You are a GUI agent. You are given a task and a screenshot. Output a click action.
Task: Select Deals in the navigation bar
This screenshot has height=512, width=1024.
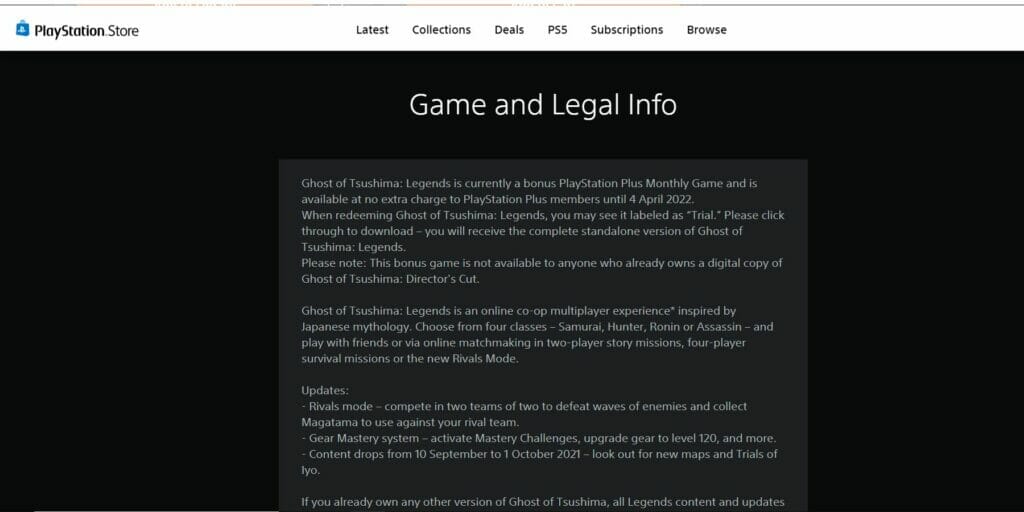(x=509, y=30)
